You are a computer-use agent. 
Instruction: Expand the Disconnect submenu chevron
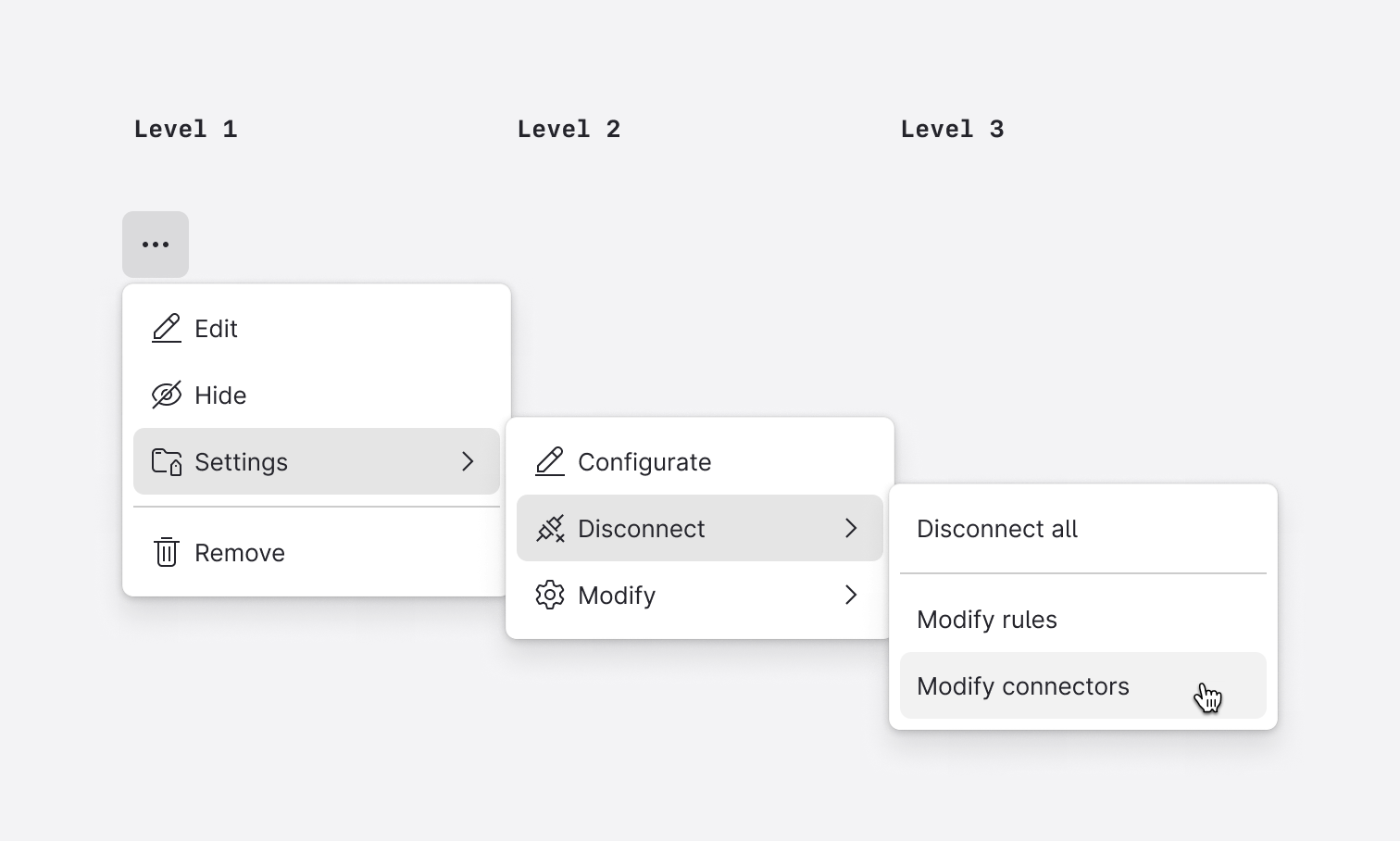(x=851, y=528)
